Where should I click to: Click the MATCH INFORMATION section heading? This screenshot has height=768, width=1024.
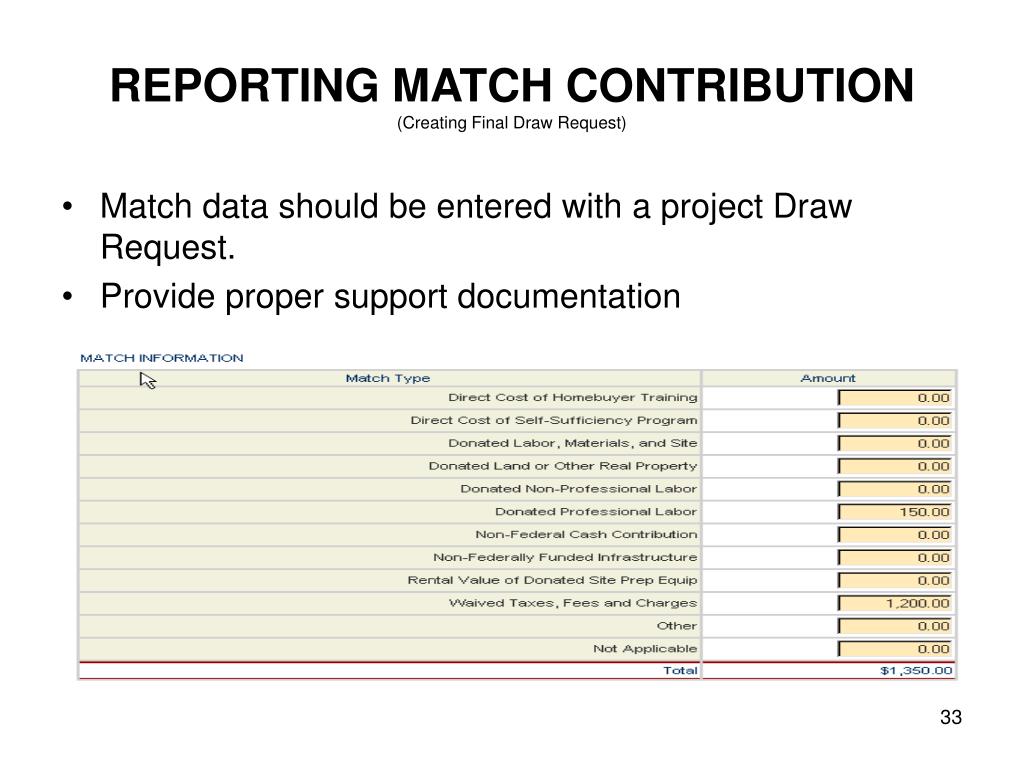(x=162, y=358)
